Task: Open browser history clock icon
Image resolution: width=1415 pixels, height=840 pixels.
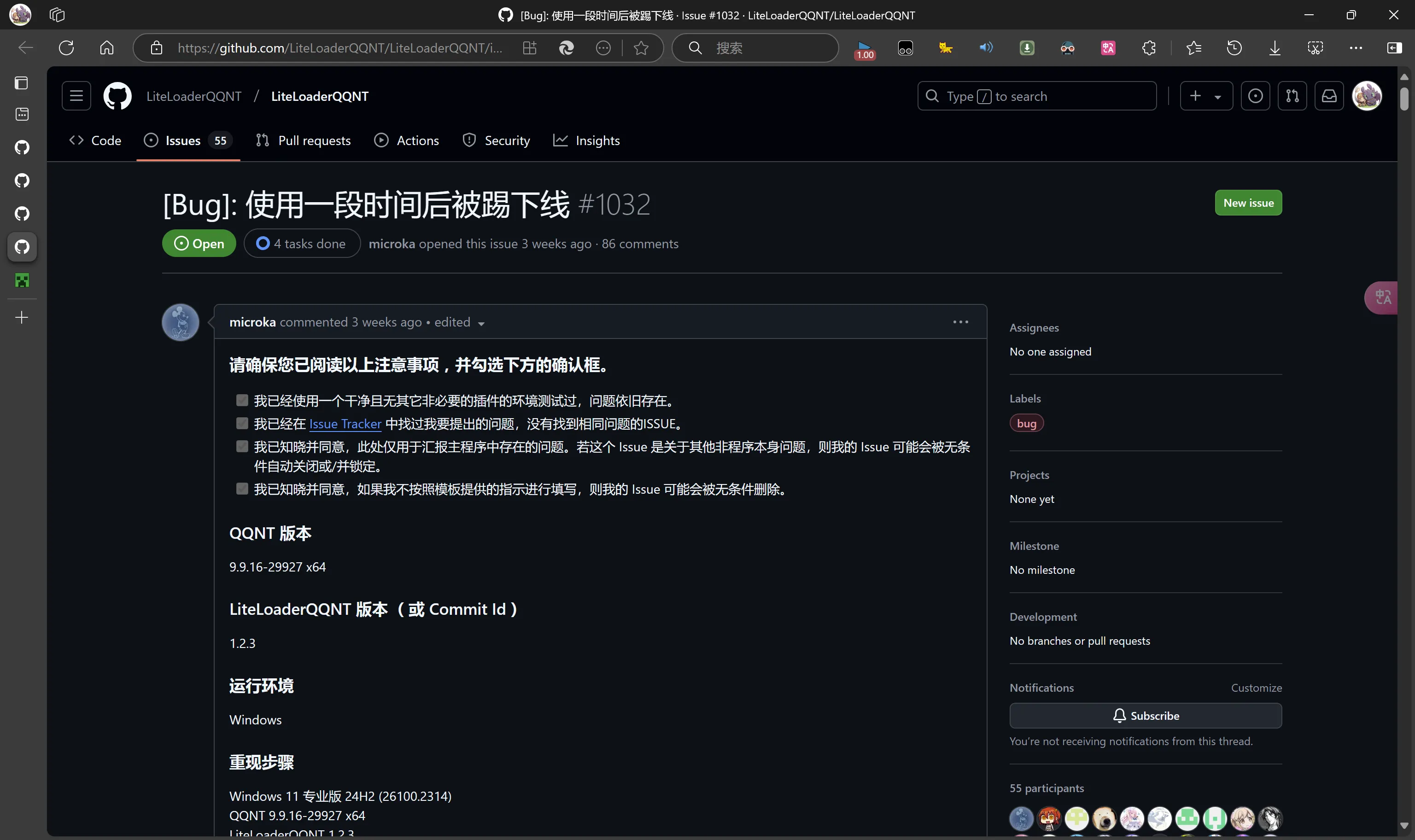Action: click(x=1234, y=48)
